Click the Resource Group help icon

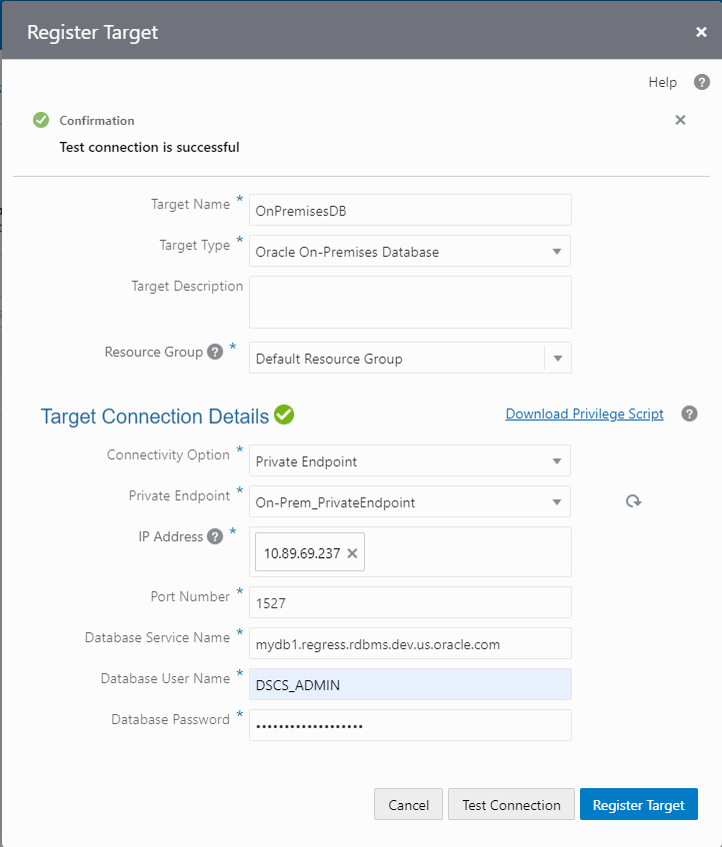[214, 353]
